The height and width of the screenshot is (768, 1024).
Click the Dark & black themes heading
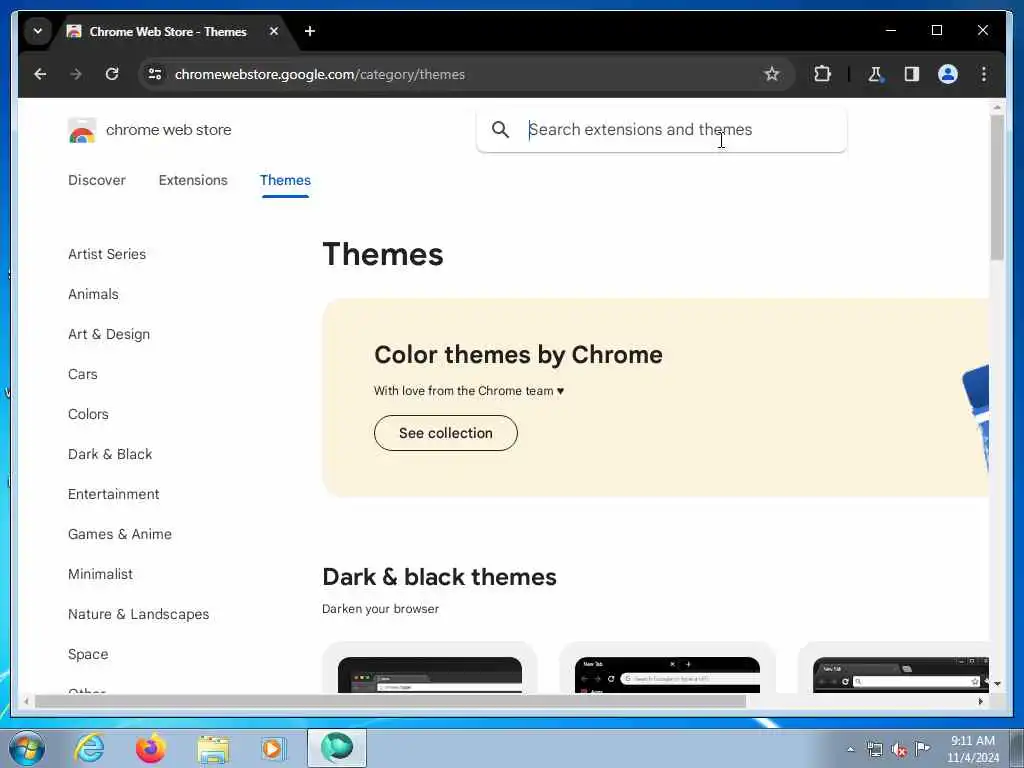point(440,577)
